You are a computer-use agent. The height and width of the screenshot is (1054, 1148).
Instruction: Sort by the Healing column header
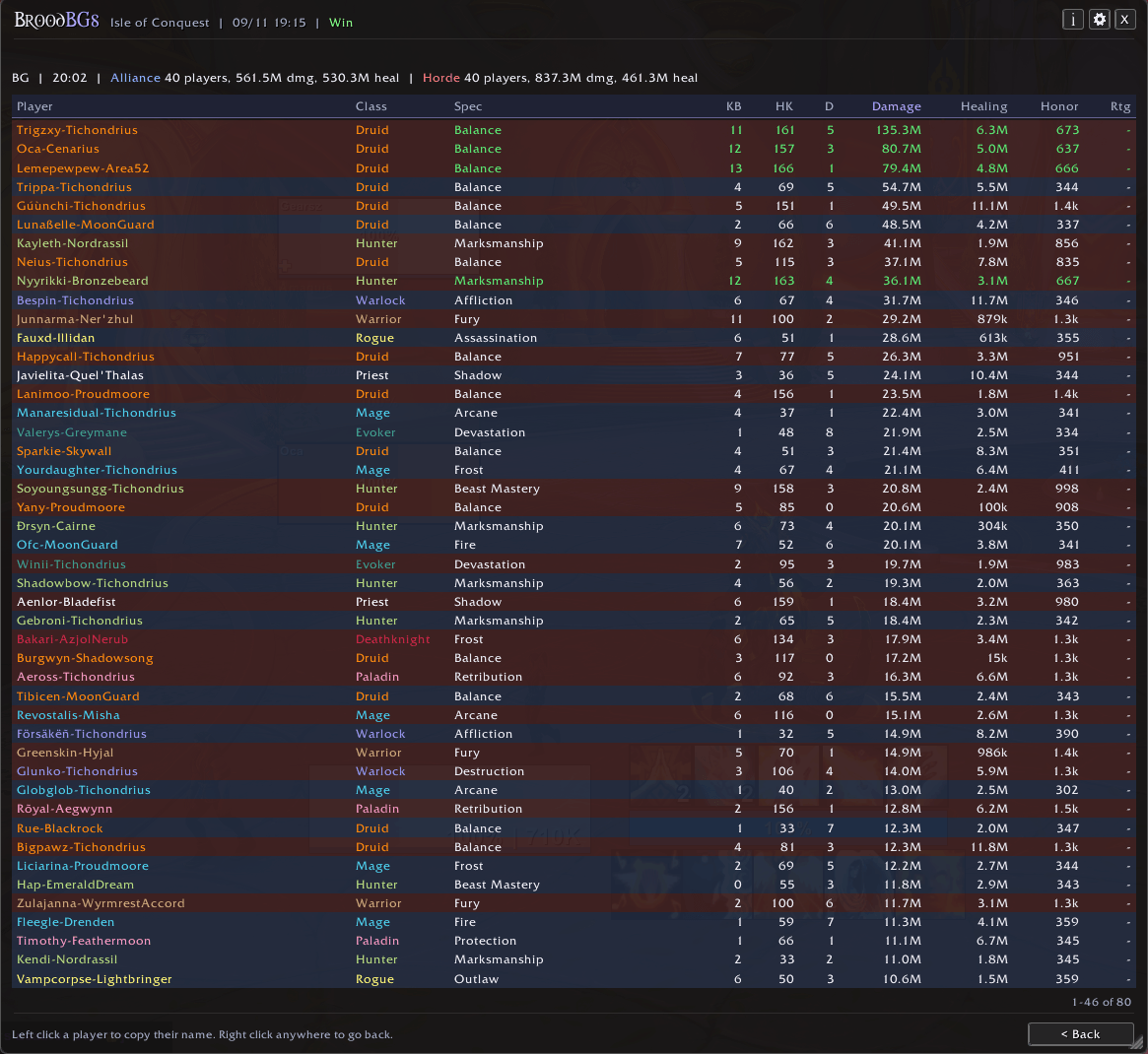(984, 106)
